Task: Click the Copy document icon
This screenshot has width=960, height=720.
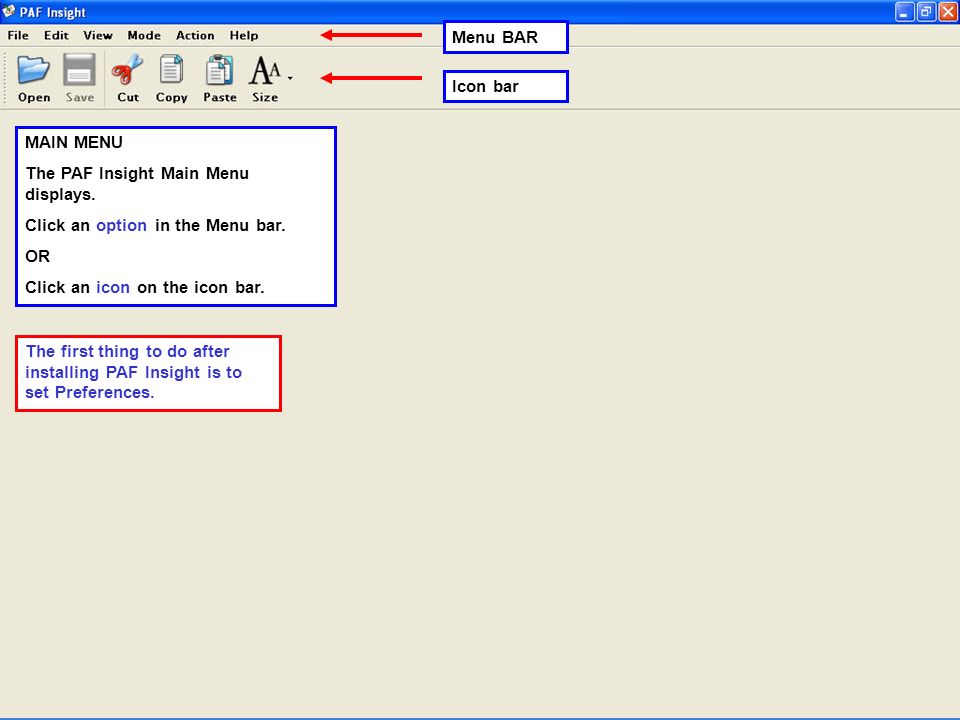Action: pyautogui.click(x=171, y=69)
